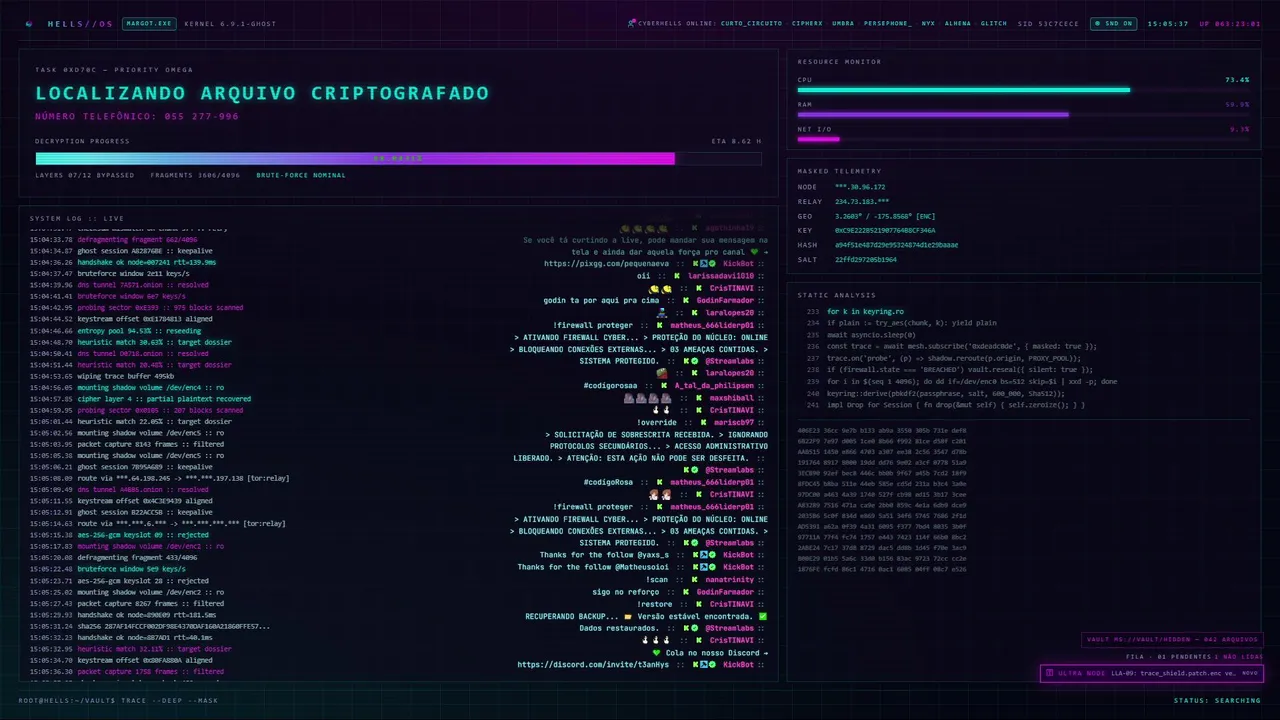Open the ULTRA NODE trace_shield.patch.enc notification
Screen dimensions: 1280x720
(1151, 673)
